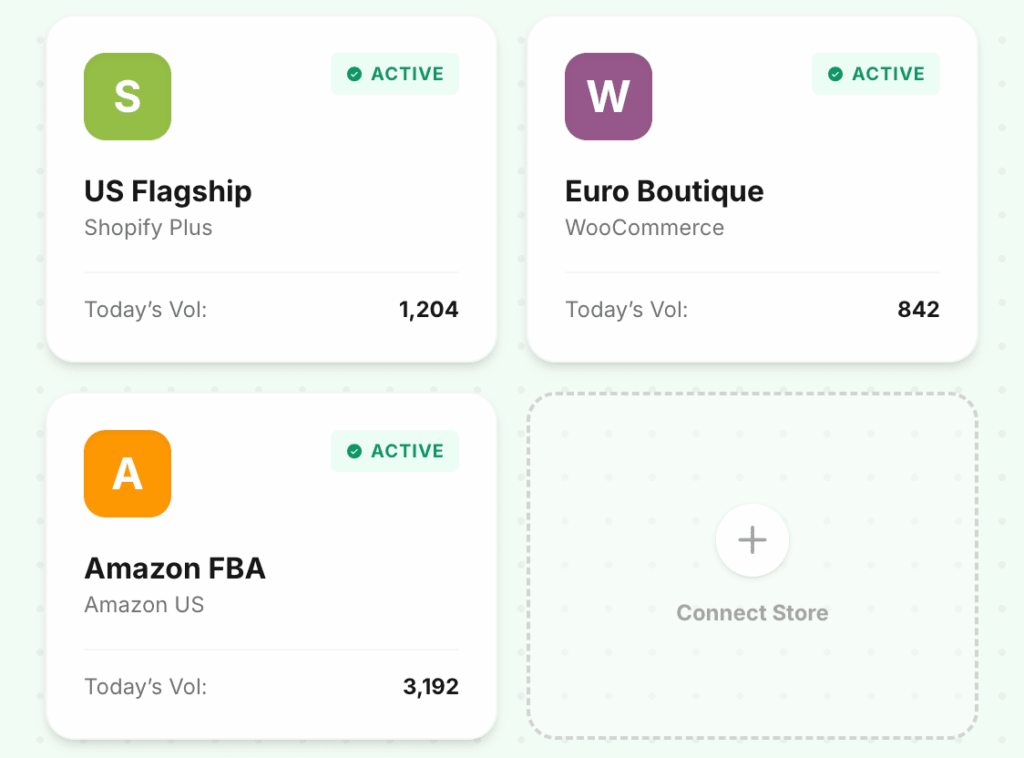Open the Amazon FBA store title

coord(175,569)
